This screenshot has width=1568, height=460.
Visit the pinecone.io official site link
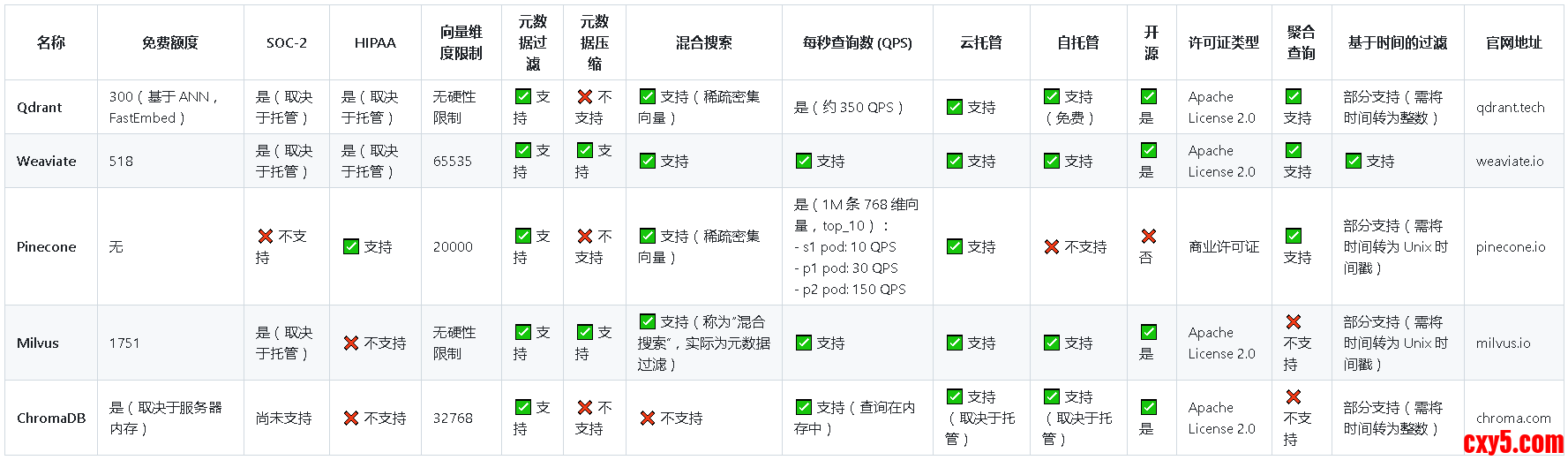click(x=1510, y=247)
